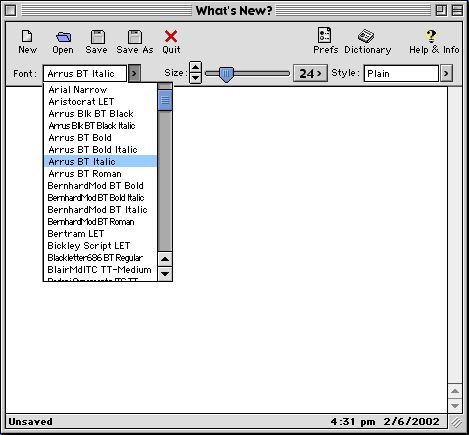Choose BlairMdITC TT-Medium font
This screenshot has height=435, width=469.
(100, 270)
